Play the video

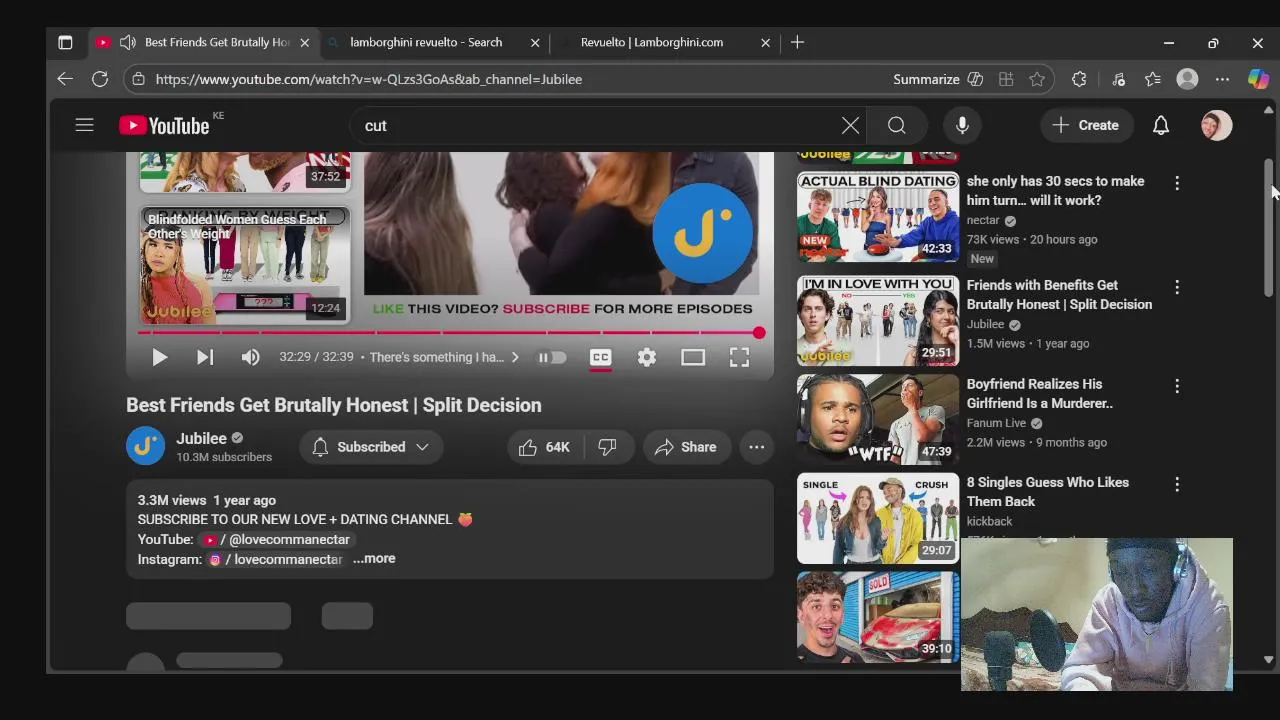click(x=159, y=357)
